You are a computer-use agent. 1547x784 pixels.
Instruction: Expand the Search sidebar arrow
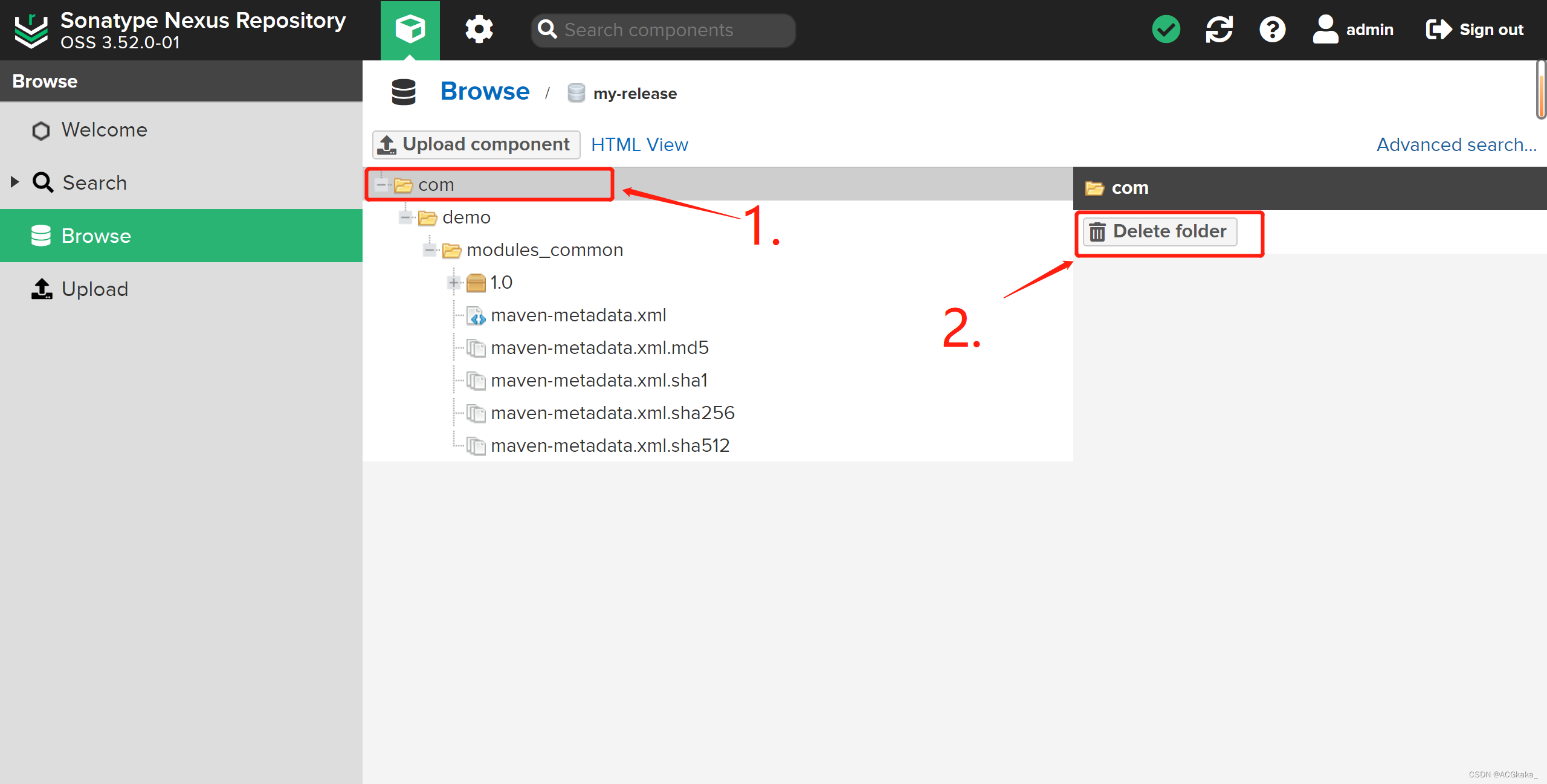pyautogui.click(x=15, y=182)
